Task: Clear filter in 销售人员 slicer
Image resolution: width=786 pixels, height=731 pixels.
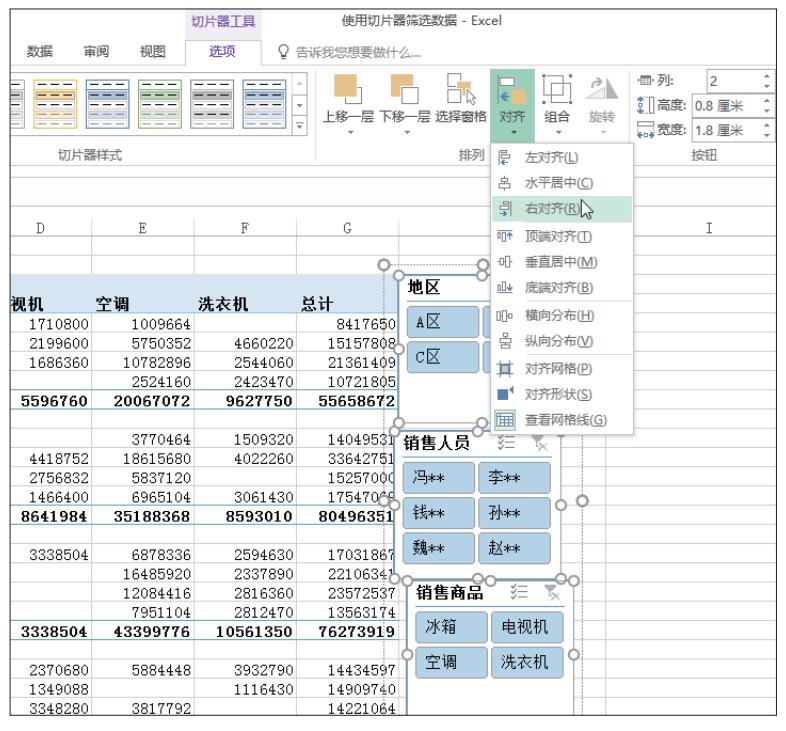Action: pyautogui.click(x=540, y=442)
